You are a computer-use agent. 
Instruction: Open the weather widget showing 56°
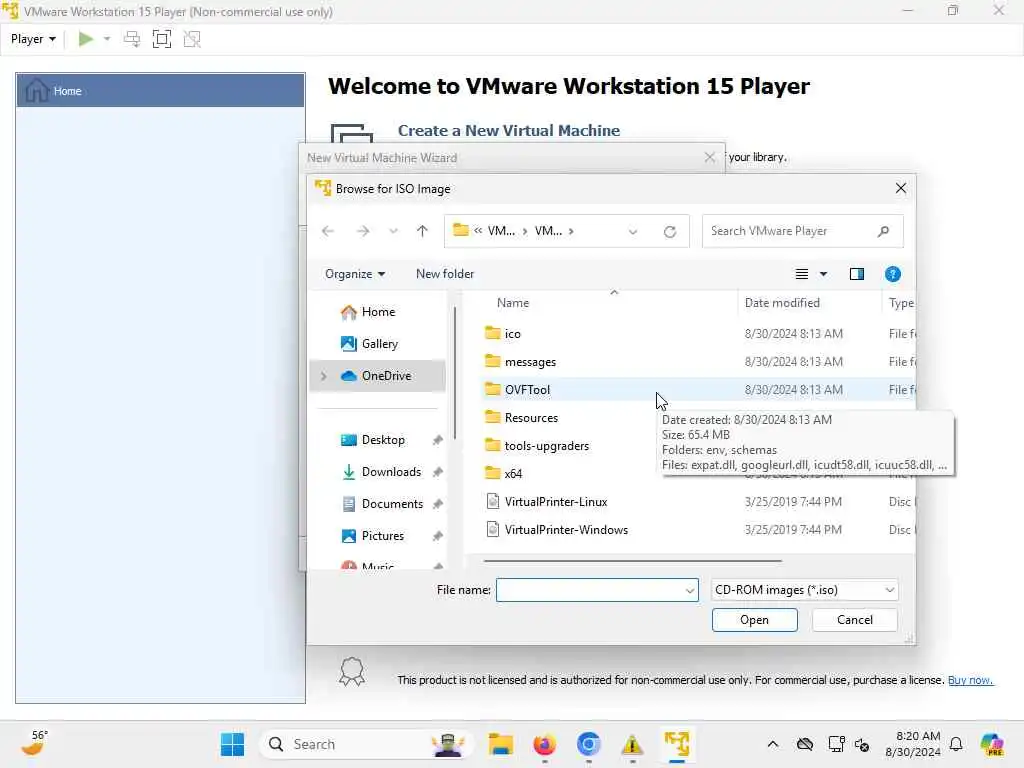[x=33, y=744]
